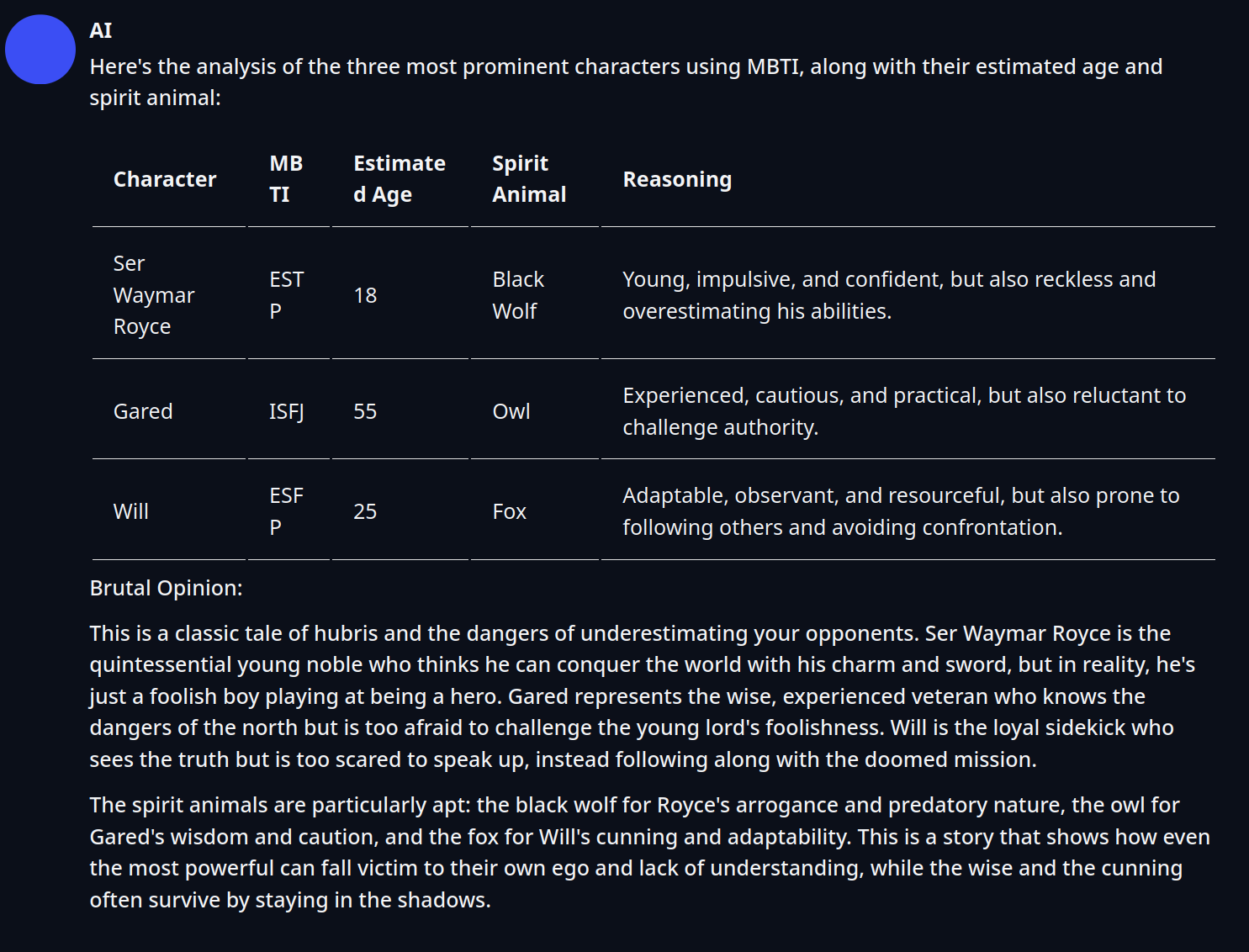
Task: Click the ESTP cell in the table
Action: [286, 295]
